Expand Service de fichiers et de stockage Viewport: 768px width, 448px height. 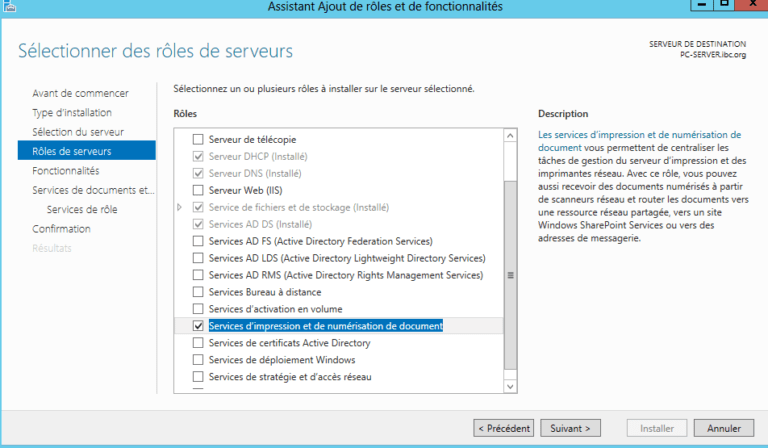pyautogui.click(x=180, y=207)
